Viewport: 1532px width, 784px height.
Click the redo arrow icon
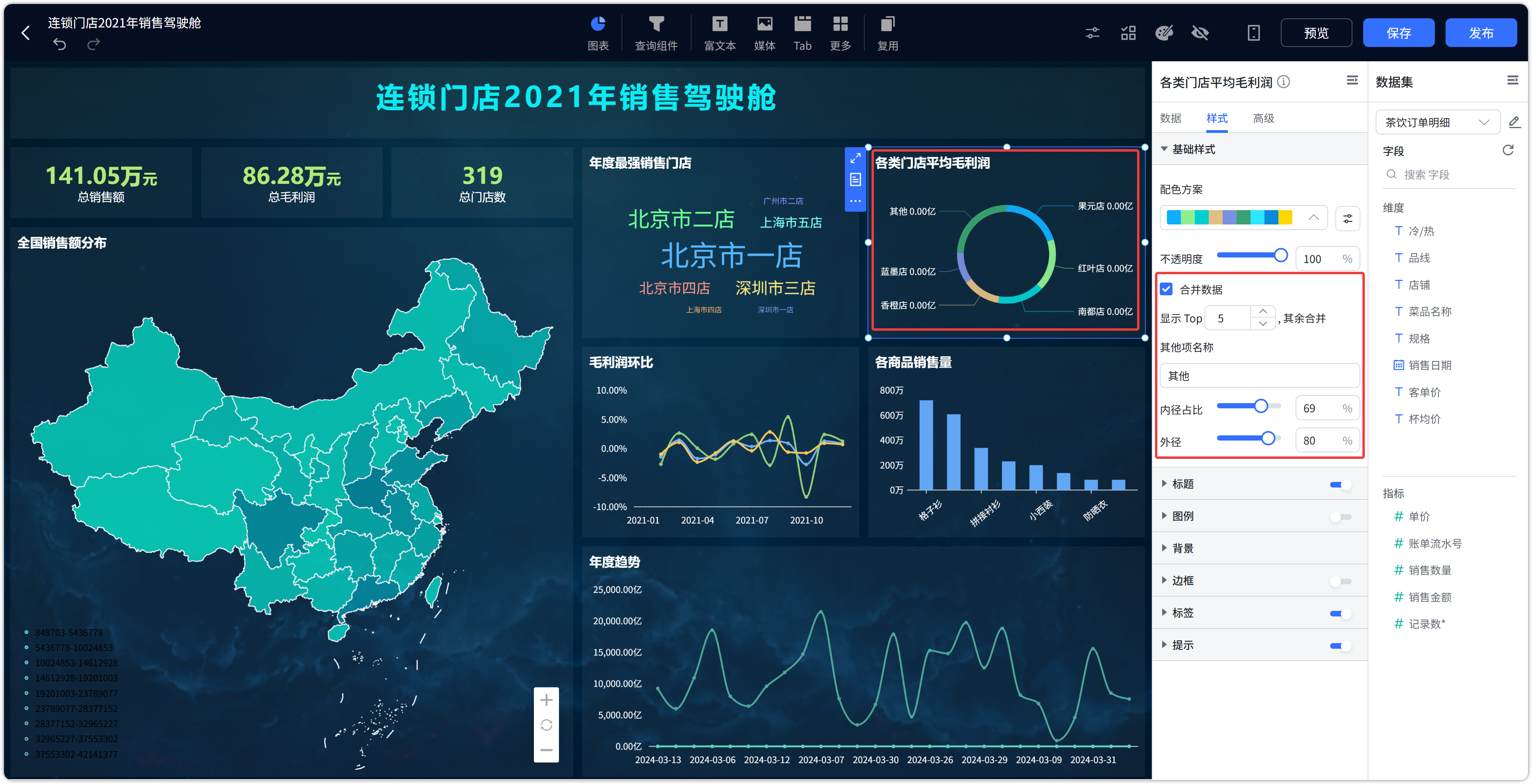point(94,44)
